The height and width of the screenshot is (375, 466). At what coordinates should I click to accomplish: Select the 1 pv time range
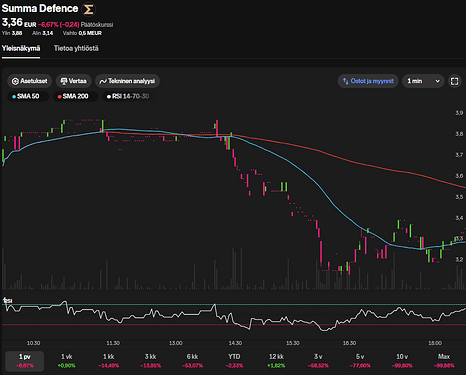coord(25,361)
